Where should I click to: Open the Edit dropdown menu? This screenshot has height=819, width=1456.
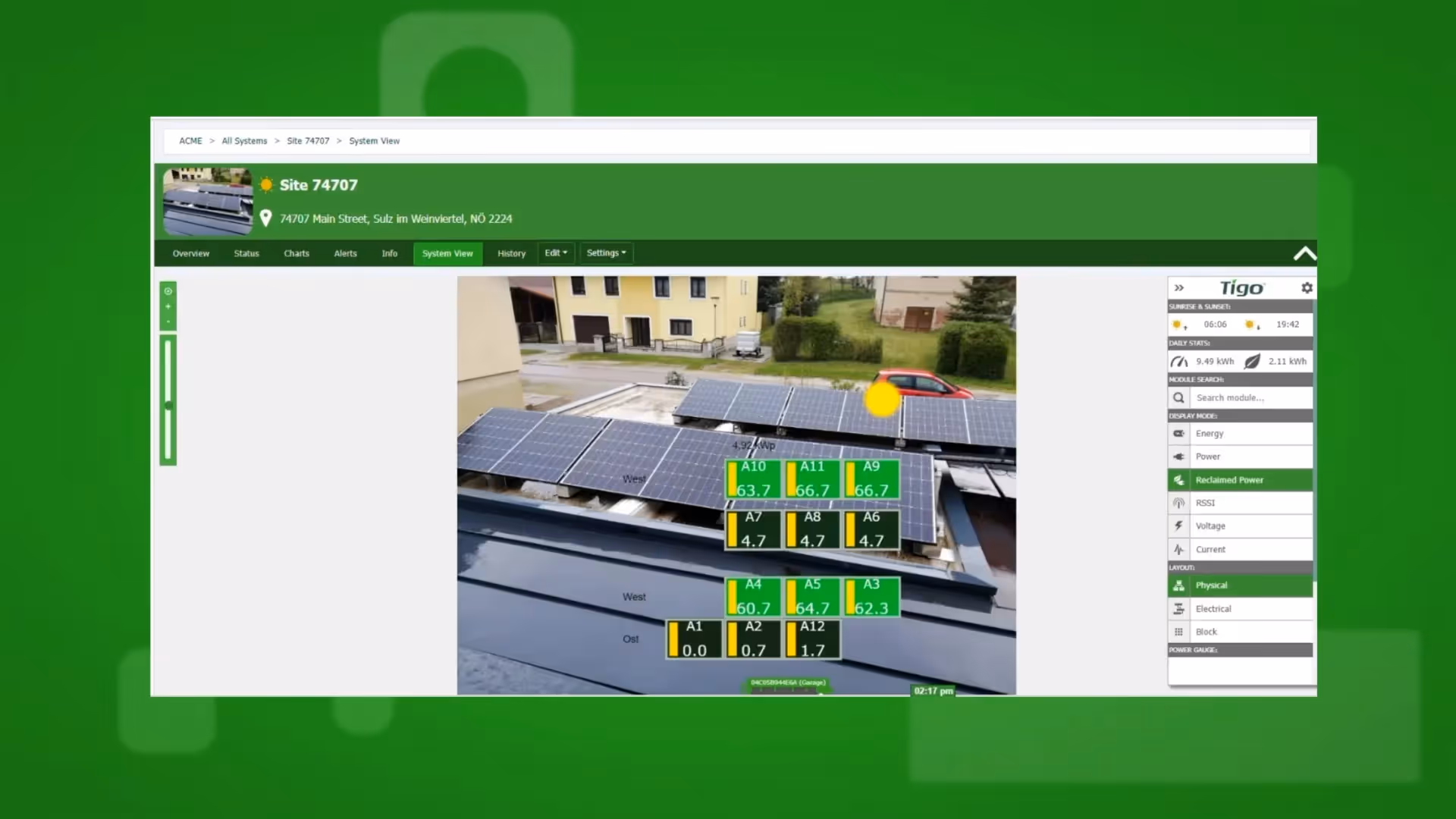click(556, 253)
